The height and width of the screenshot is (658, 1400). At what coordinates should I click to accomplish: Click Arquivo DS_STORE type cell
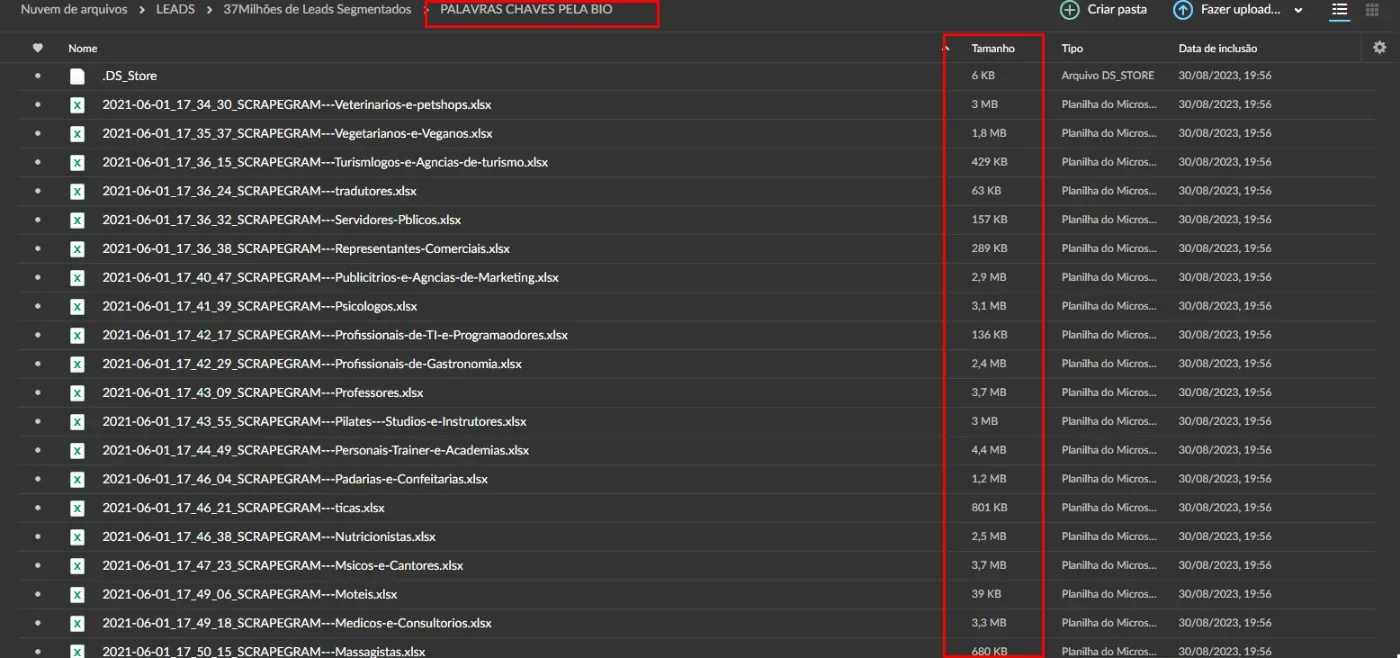1108,76
